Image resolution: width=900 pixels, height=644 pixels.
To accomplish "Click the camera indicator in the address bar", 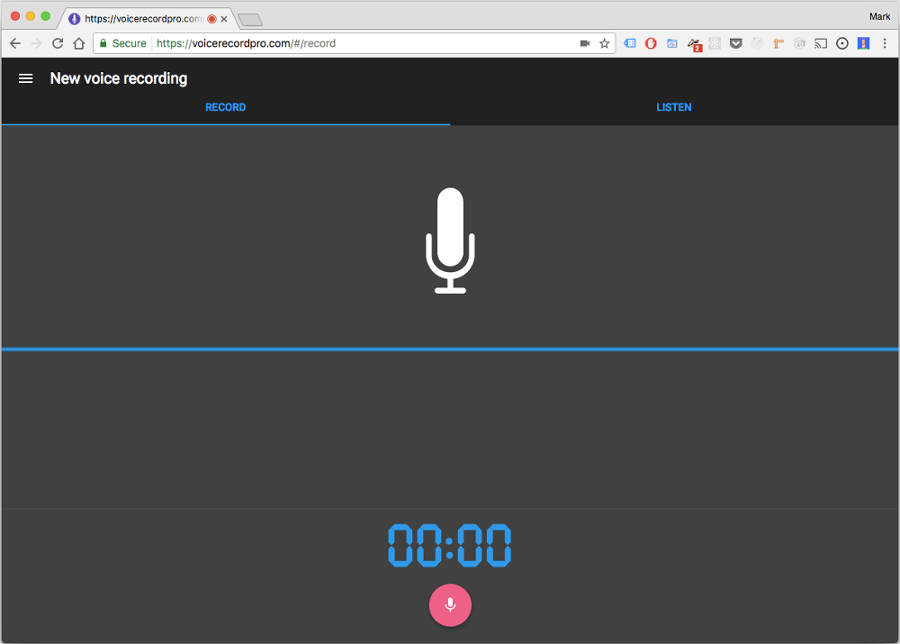I will pyautogui.click(x=585, y=44).
